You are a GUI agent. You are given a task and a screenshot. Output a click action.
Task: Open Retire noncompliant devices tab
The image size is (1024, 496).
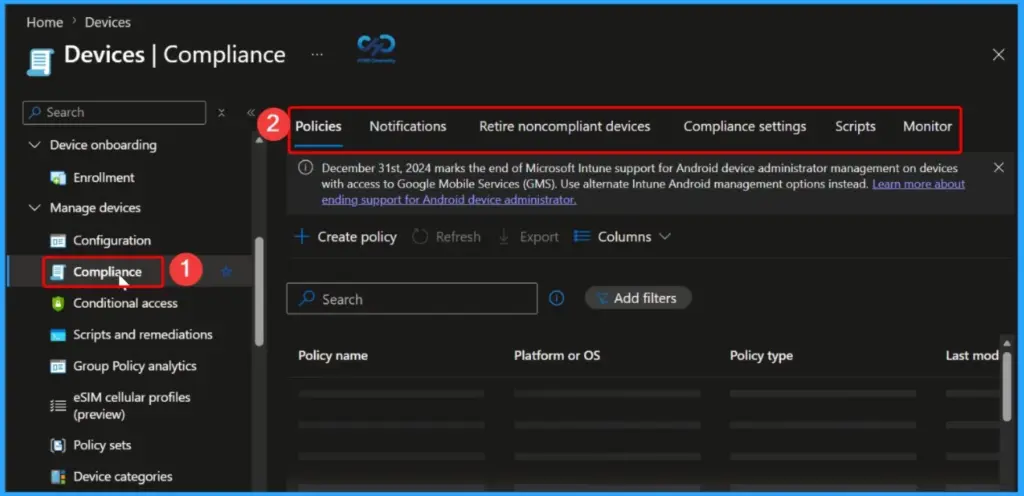pos(565,127)
